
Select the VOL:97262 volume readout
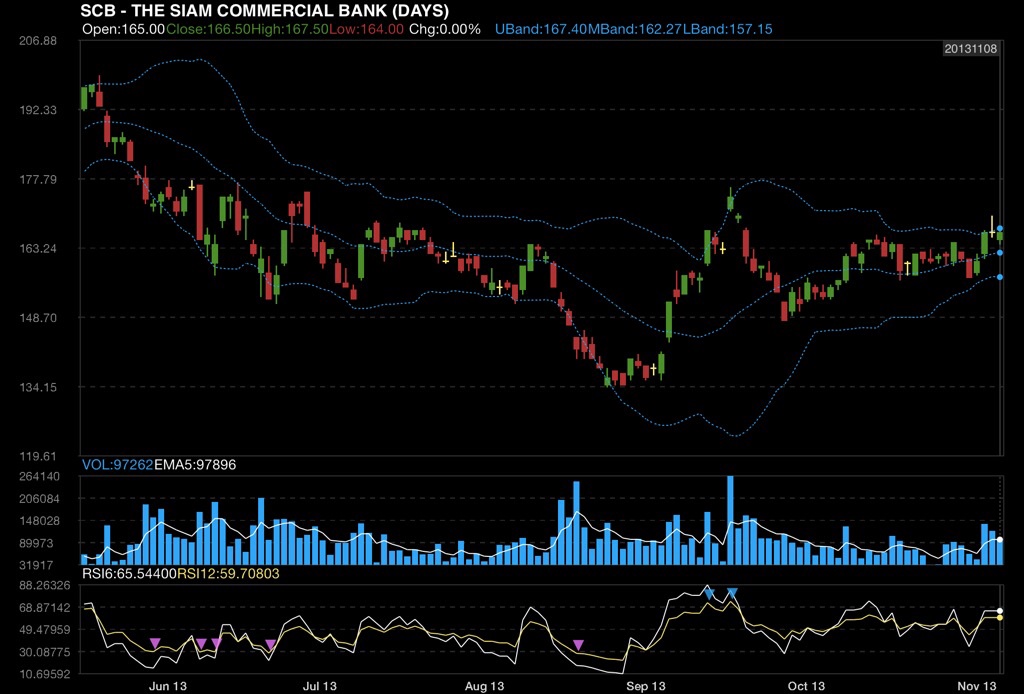tap(118, 465)
